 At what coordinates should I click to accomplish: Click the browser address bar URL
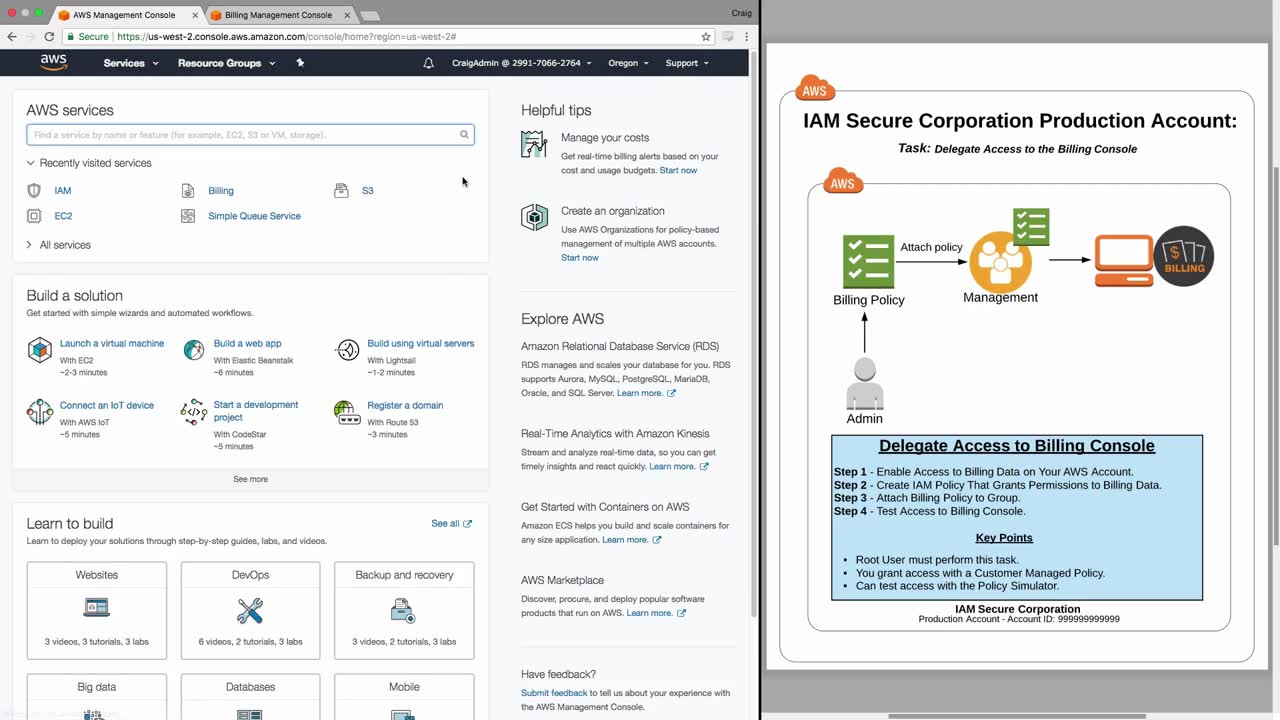(286, 36)
